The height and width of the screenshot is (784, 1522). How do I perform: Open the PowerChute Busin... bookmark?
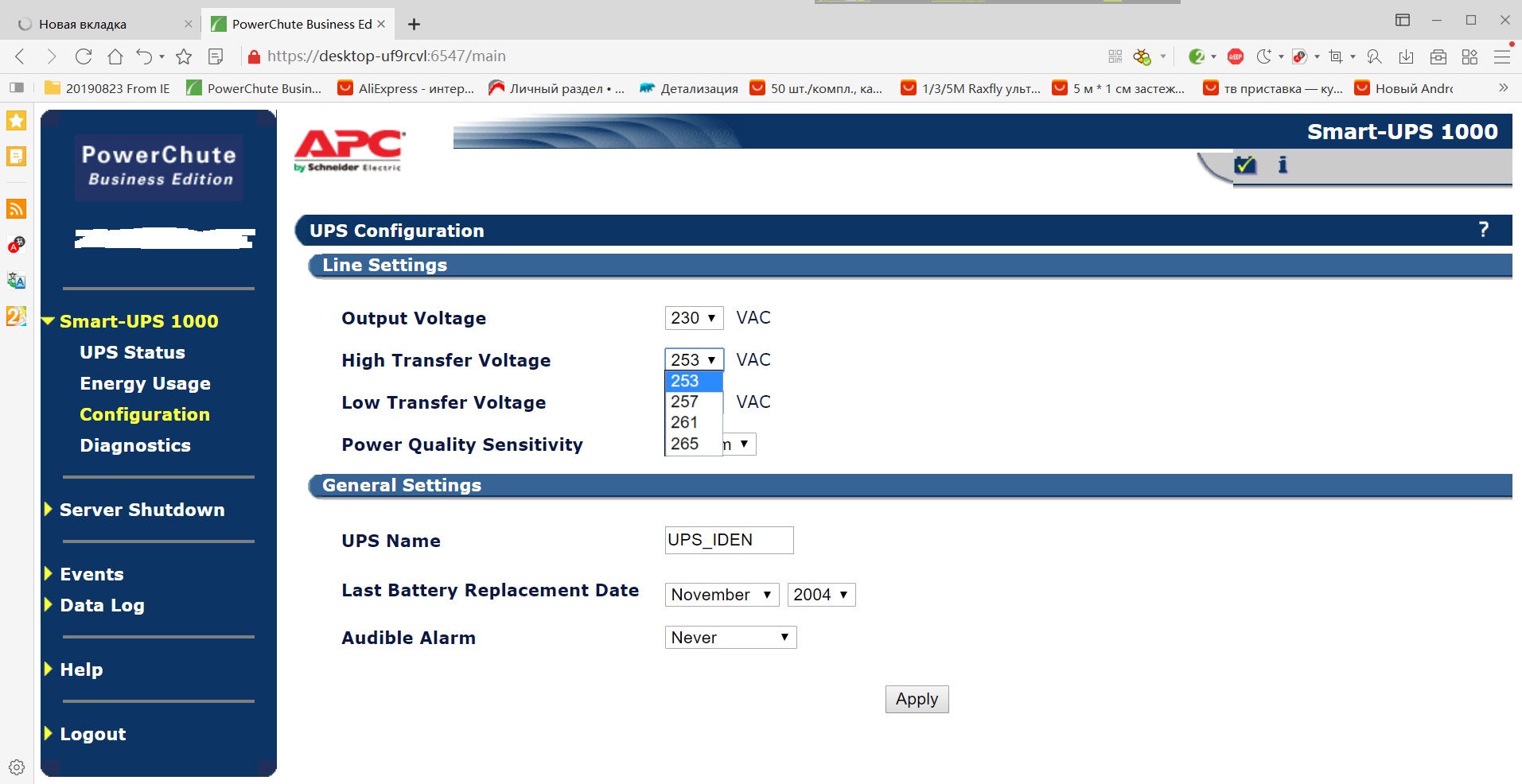[x=254, y=88]
